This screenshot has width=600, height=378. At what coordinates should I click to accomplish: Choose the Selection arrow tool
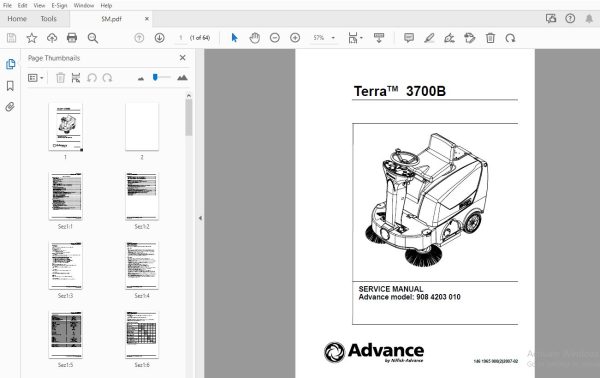[x=234, y=38]
